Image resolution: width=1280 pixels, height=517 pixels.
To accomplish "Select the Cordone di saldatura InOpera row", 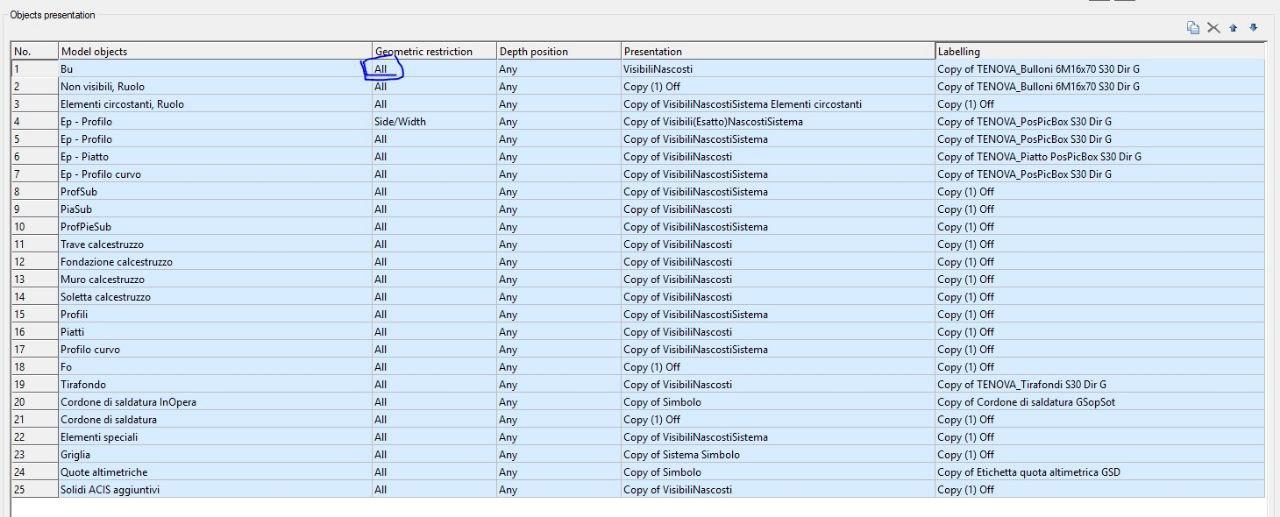I will 638,402.
